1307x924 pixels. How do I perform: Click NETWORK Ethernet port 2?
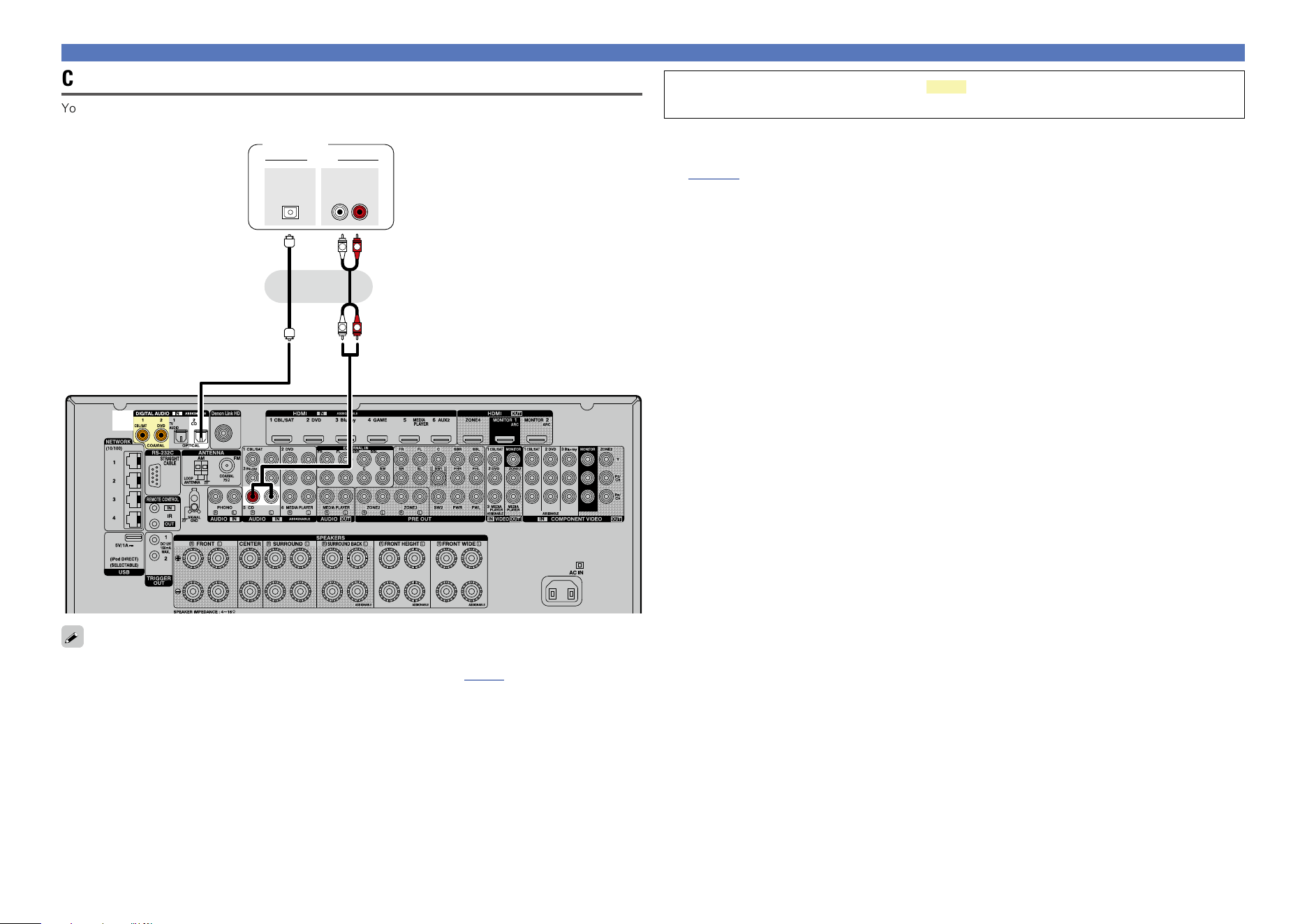133,481
